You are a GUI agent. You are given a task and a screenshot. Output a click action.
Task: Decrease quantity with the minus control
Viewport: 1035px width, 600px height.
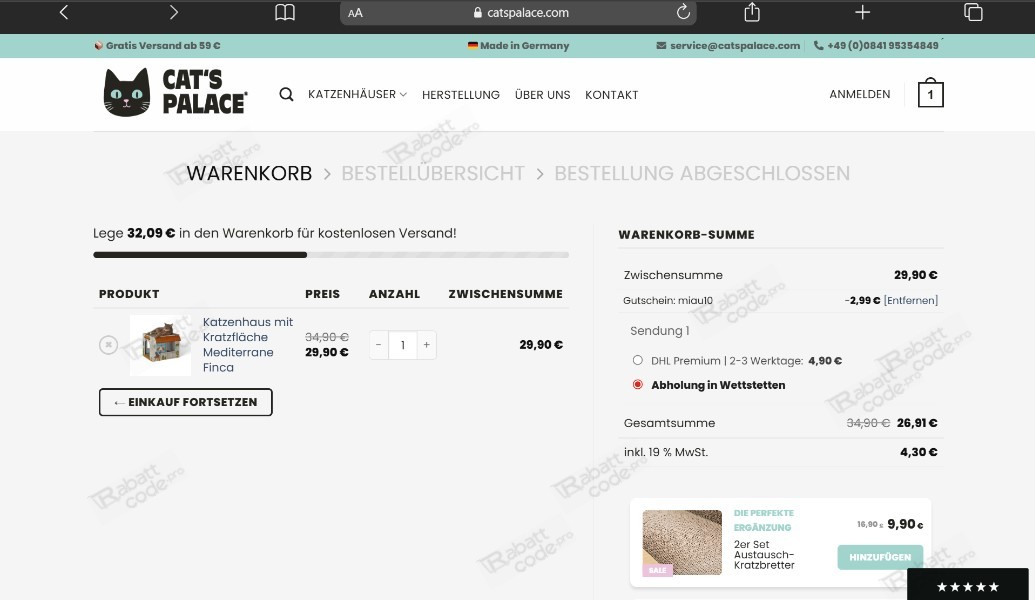(x=378, y=344)
